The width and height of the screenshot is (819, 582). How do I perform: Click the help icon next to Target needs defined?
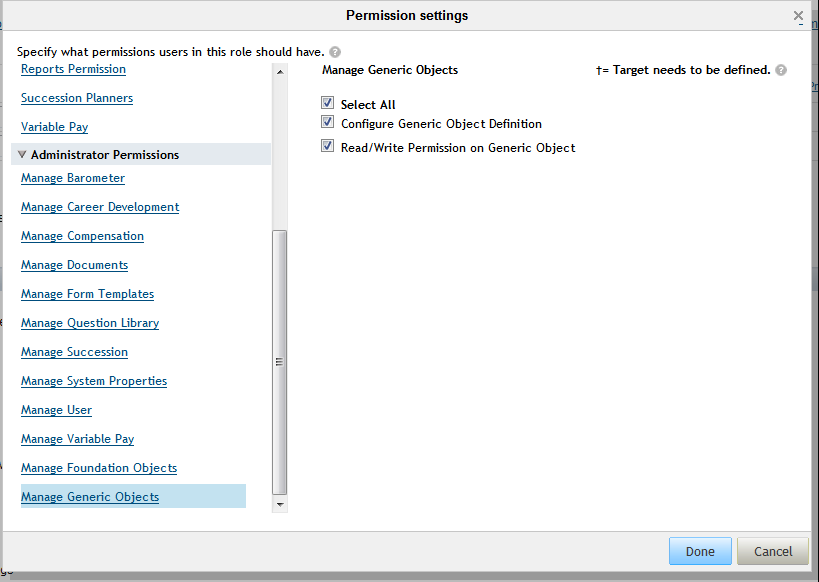(781, 70)
